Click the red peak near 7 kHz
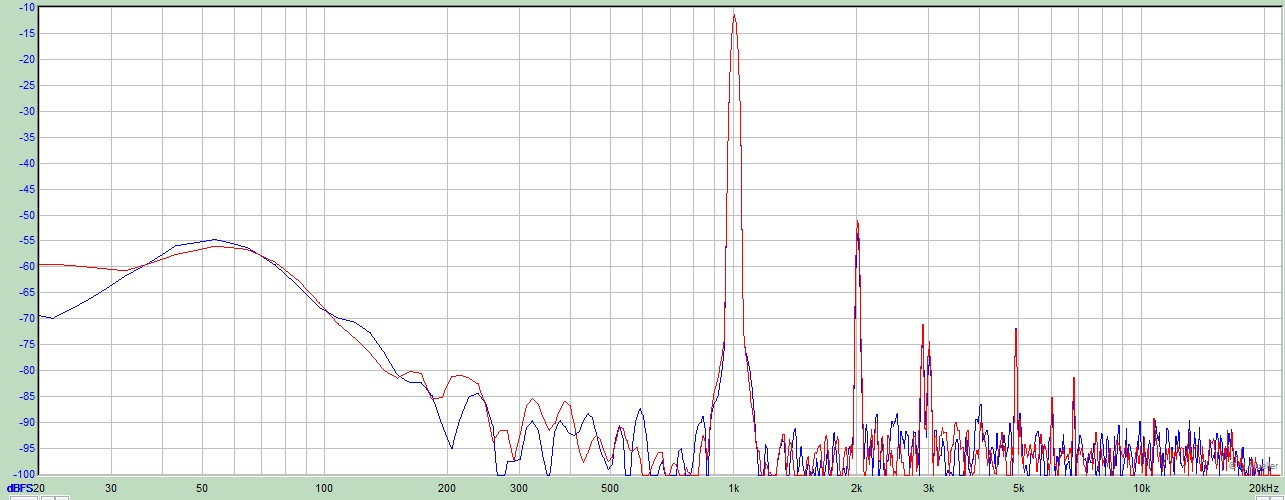Image resolution: width=1285 pixels, height=500 pixels. click(x=1075, y=379)
